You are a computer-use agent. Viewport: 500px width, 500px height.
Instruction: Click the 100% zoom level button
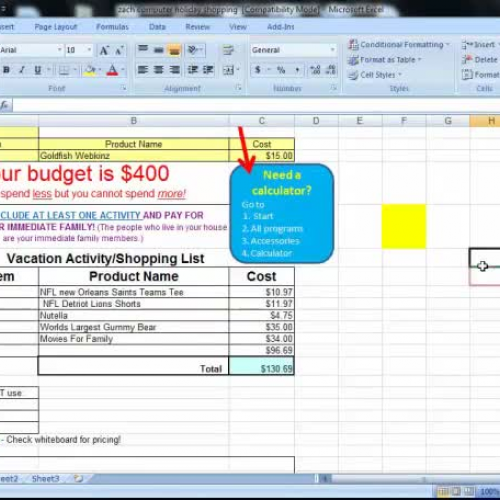tap(489, 492)
